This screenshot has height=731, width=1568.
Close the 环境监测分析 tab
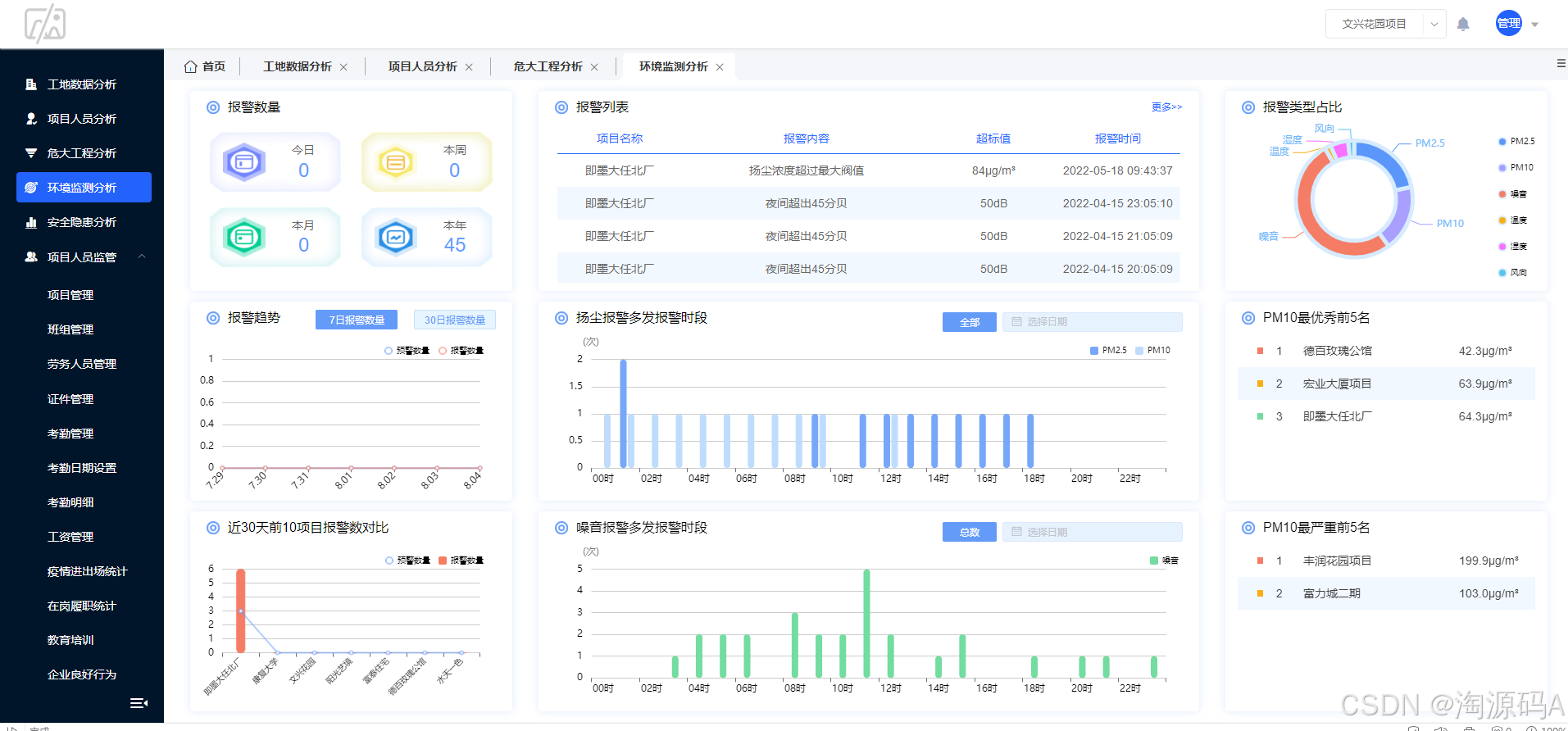click(720, 67)
